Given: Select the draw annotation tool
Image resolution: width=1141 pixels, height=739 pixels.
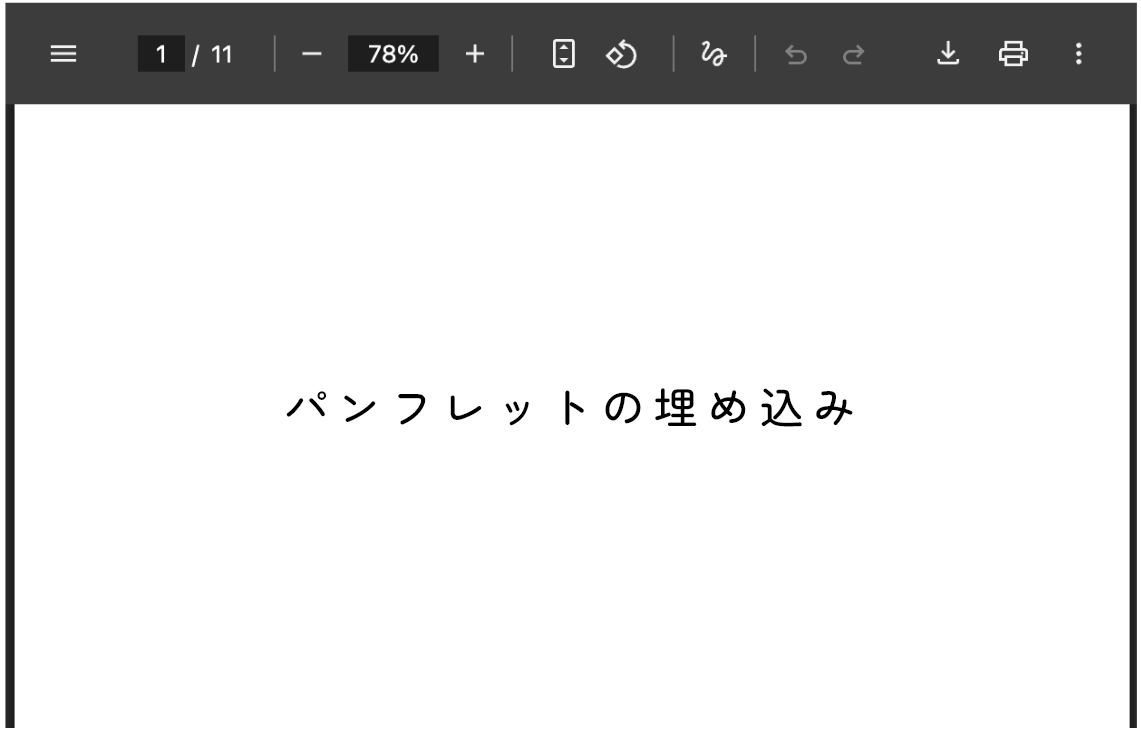Looking at the screenshot, I should (713, 54).
